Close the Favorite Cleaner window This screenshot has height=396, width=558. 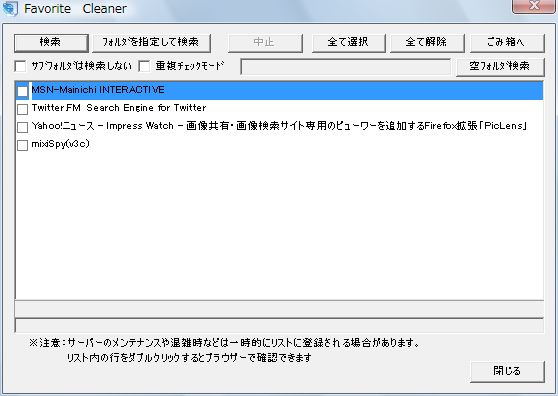coord(533,6)
